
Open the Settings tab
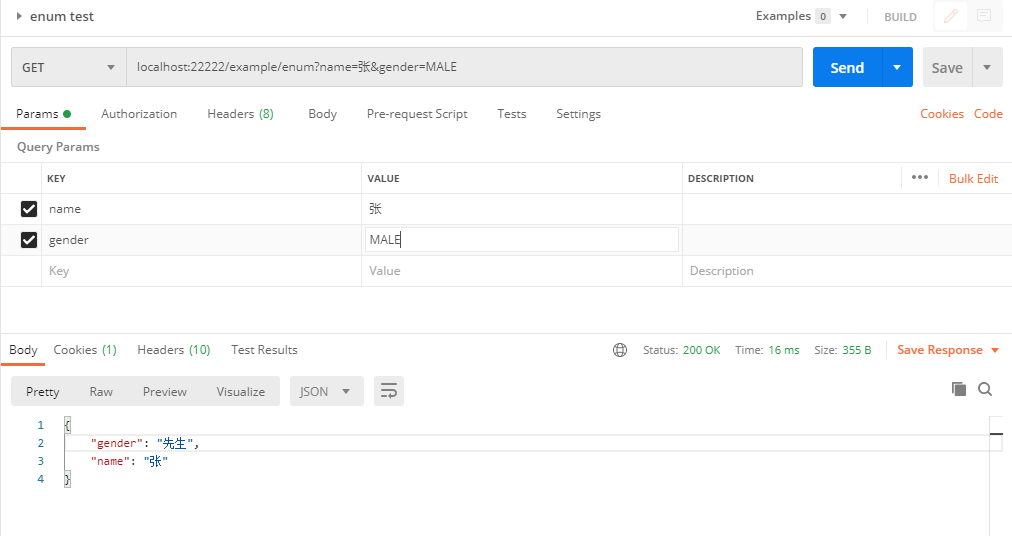point(578,114)
